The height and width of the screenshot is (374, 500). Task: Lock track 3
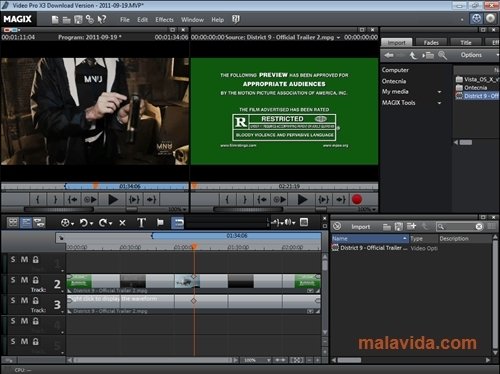[36, 301]
